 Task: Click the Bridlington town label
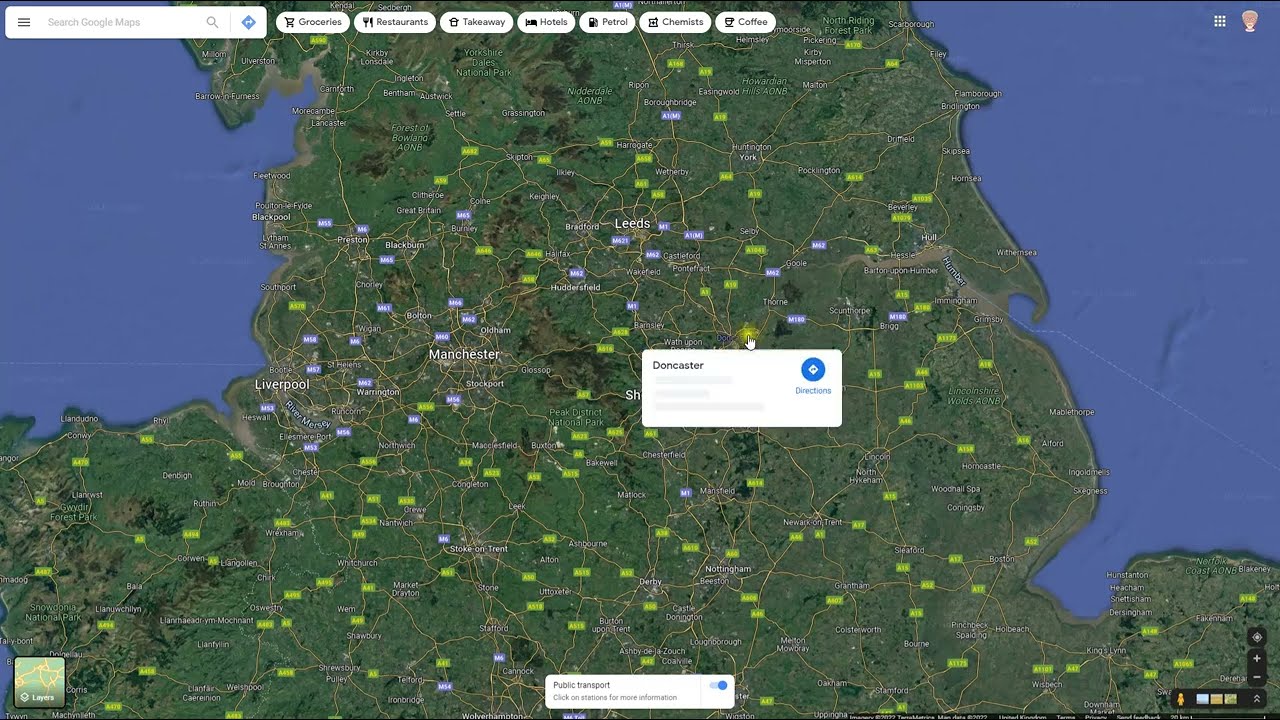[x=961, y=107]
